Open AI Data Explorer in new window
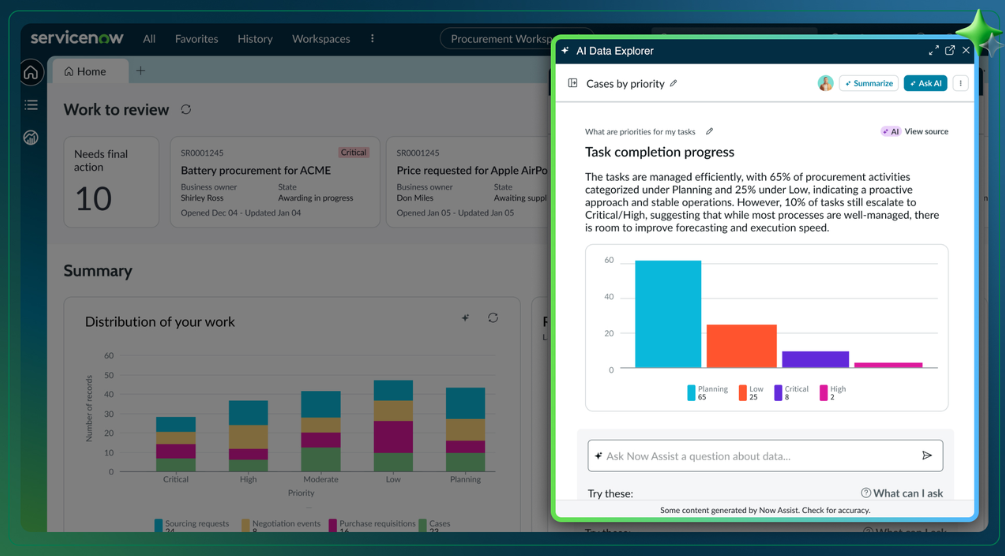The height and width of the screenshot is (556, 1005). click(950, 50)
